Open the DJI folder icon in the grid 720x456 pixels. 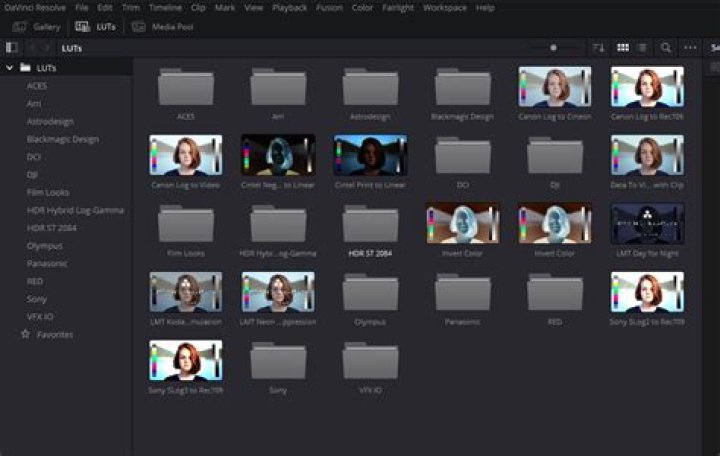point(555,155)
